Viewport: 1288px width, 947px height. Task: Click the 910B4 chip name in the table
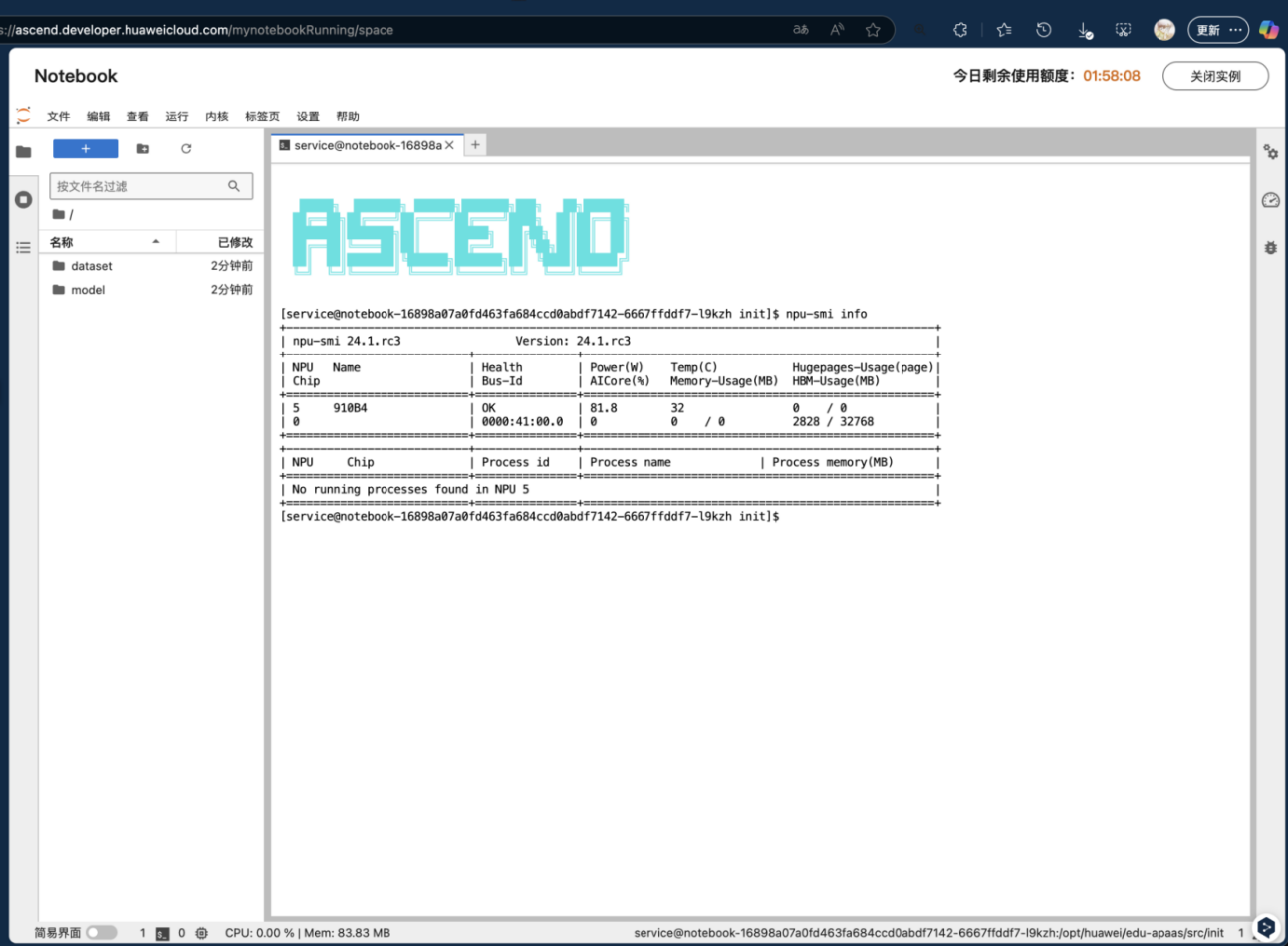point(350,408)
